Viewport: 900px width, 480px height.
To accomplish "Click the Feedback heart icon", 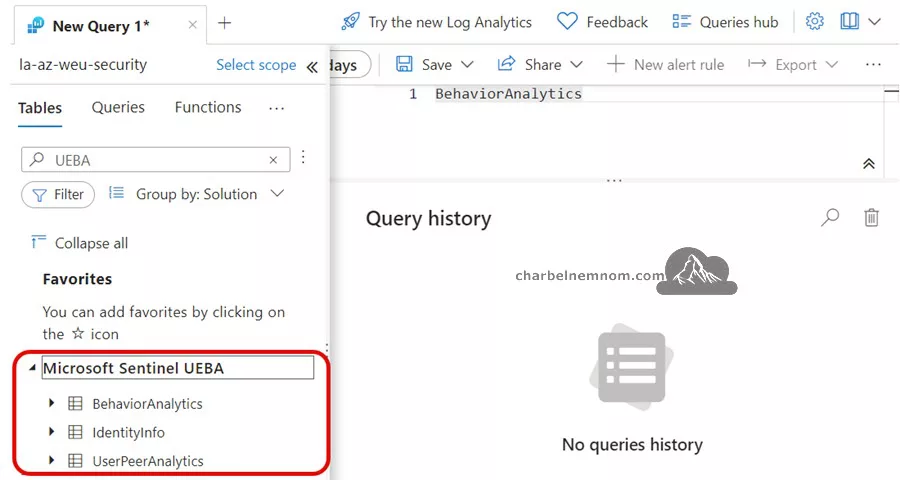I will pyautogui.click(x=567, y=22).
